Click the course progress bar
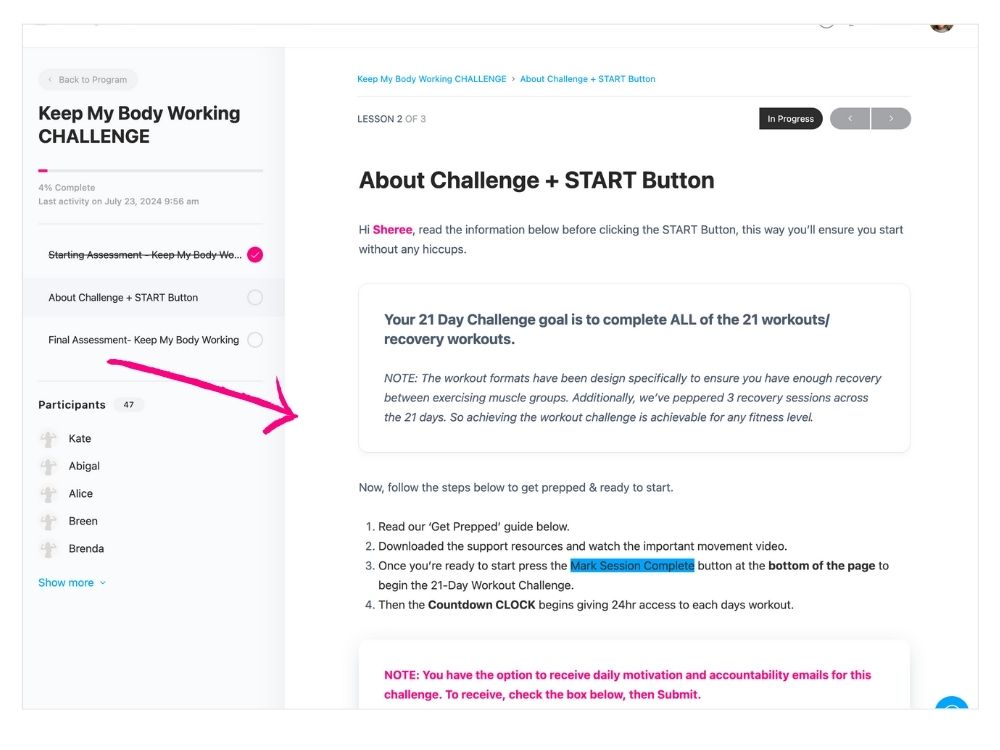1000x750 pixels. click(x=150, y=171)
